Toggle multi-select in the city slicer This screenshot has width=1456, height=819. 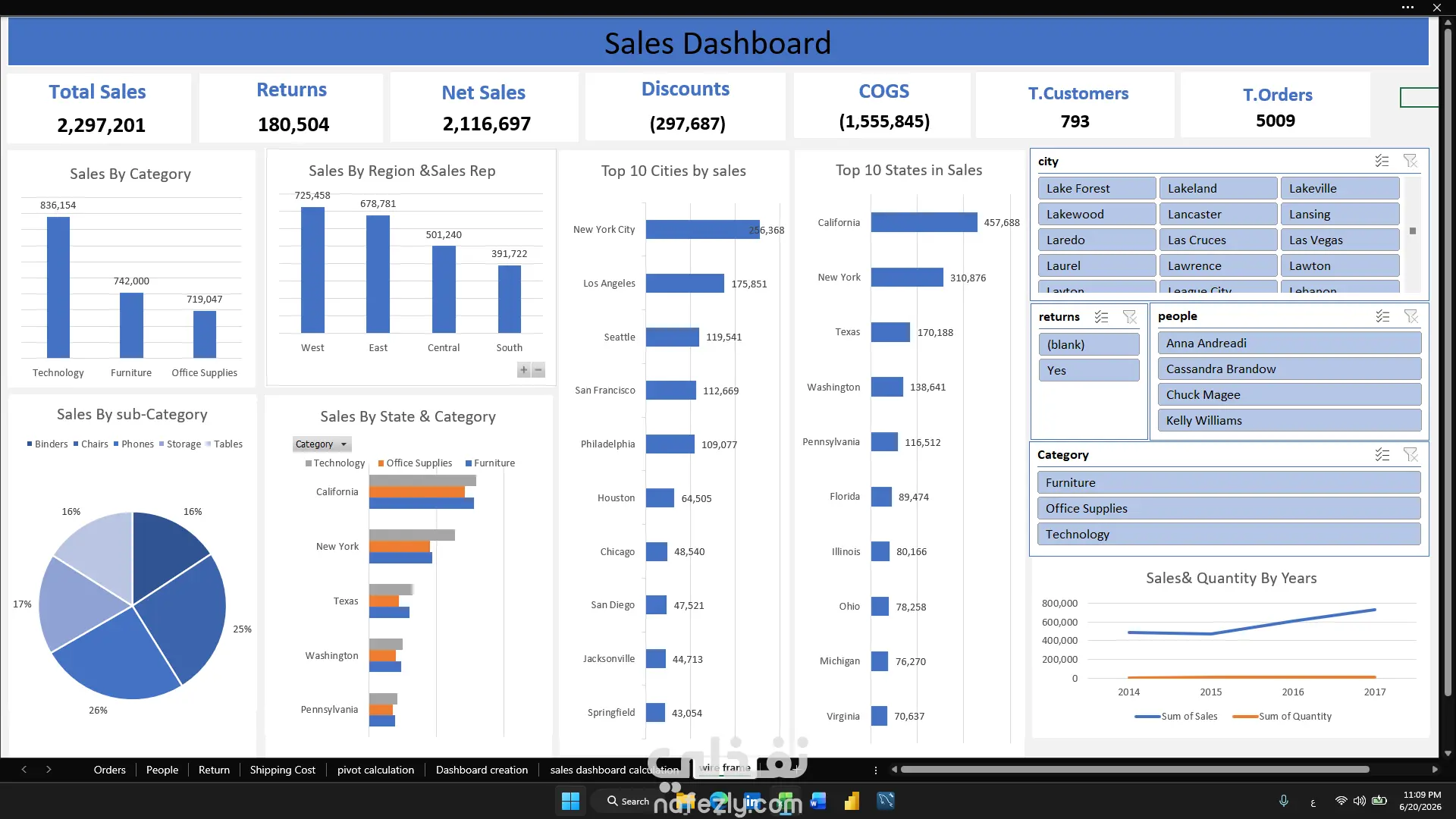[1382, 161]
